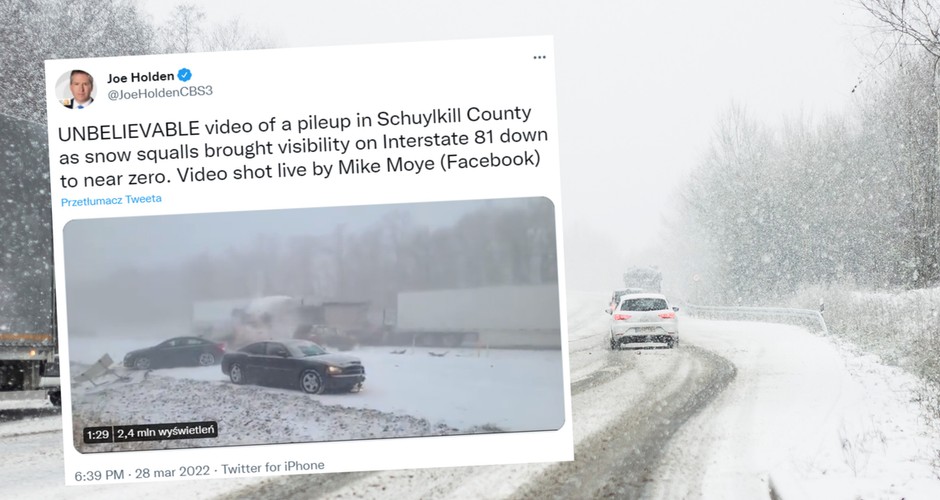The width and height of the screenshot is (940, 500).
Task: Click the black sedan in the video
Action: [x=293, y=366]
